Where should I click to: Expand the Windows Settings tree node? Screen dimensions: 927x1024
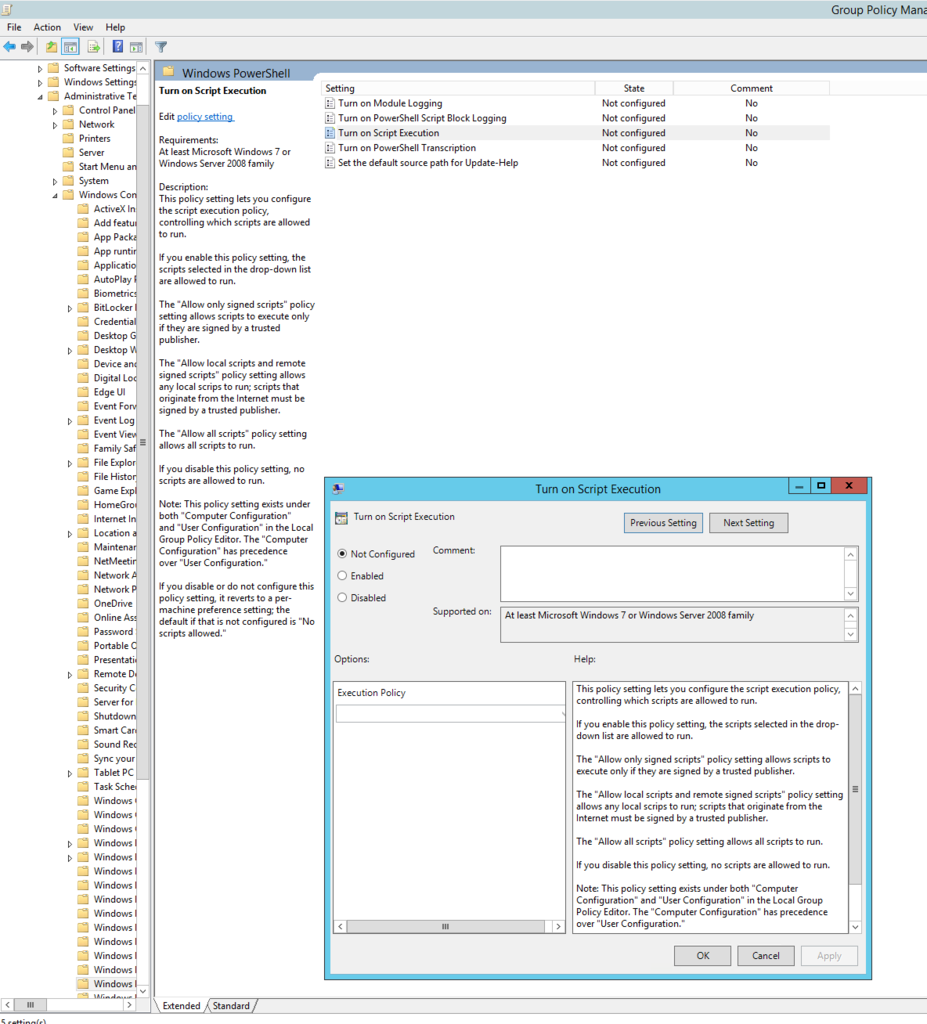(40, 83)
